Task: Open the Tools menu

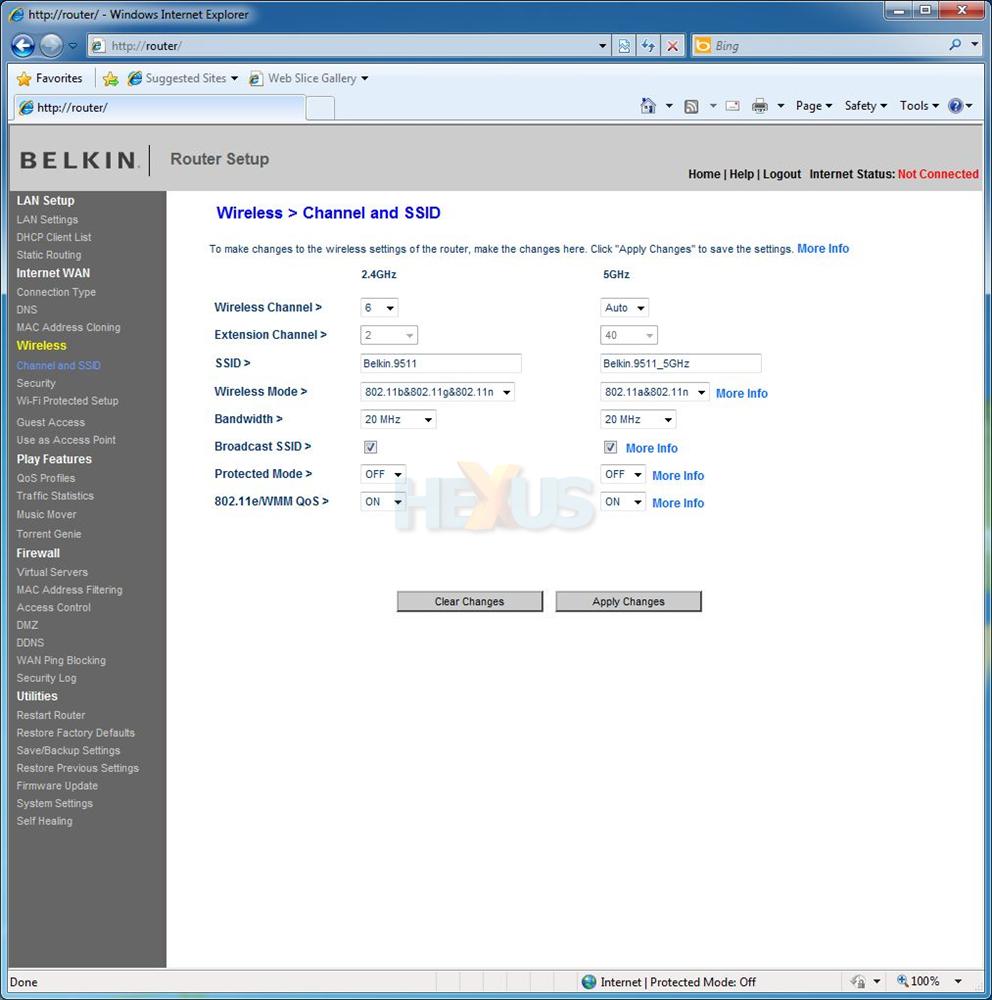Action: [x=919, y=106]
